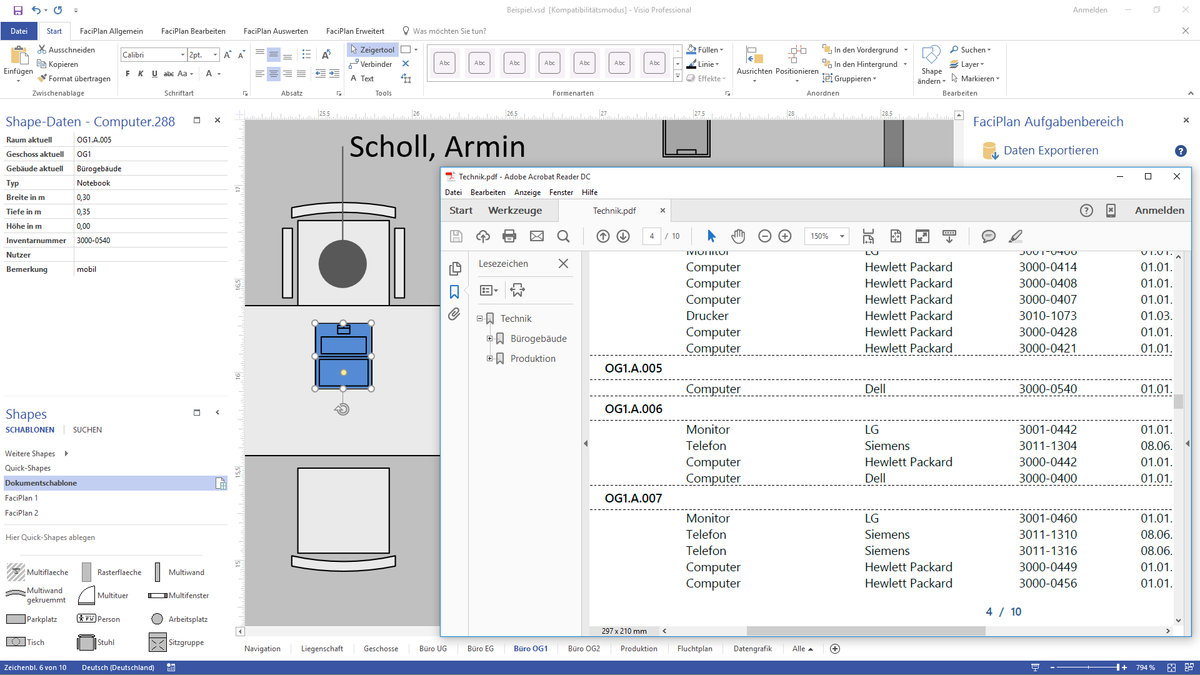Select the Verbinder connector tool

[370, 64]
